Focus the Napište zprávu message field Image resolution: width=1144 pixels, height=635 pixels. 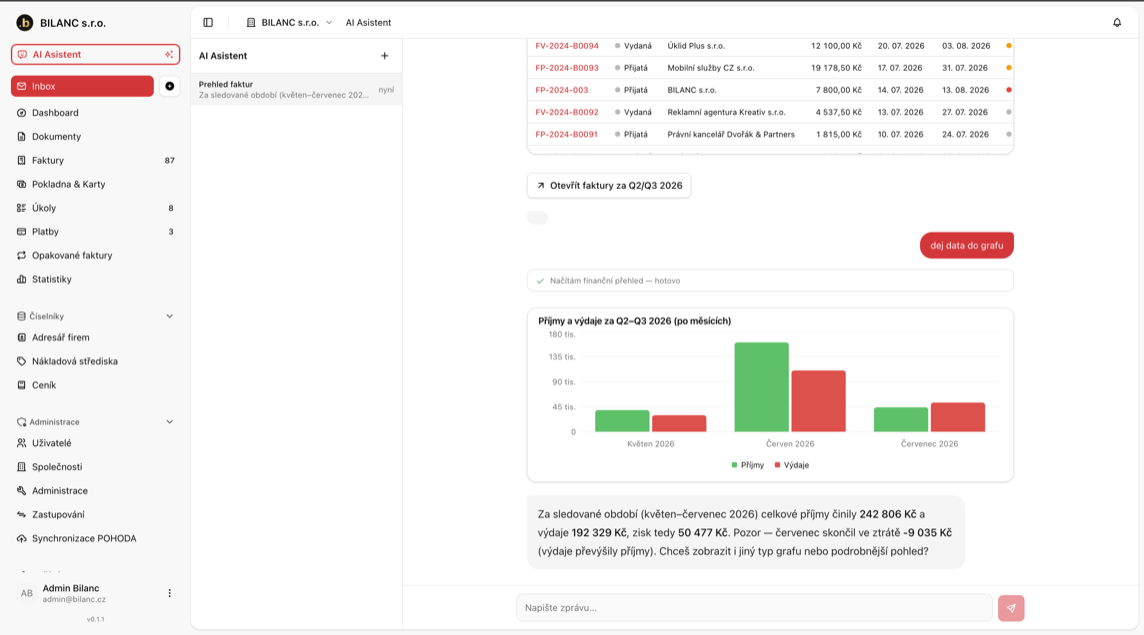coord(754,608)
